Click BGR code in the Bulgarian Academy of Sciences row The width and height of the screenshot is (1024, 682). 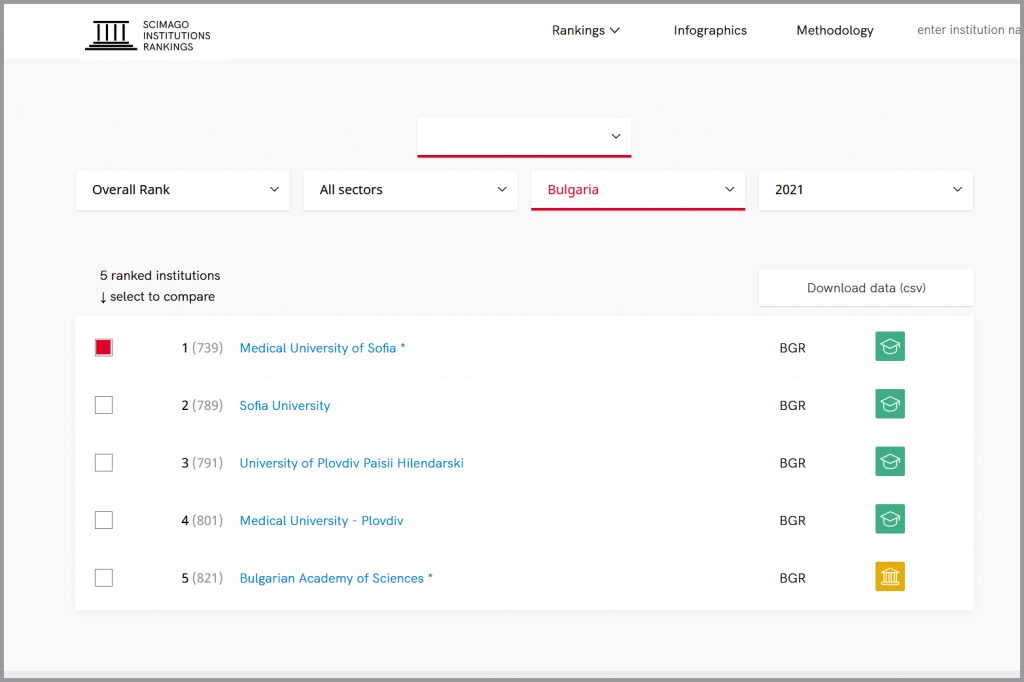(792, 578)
